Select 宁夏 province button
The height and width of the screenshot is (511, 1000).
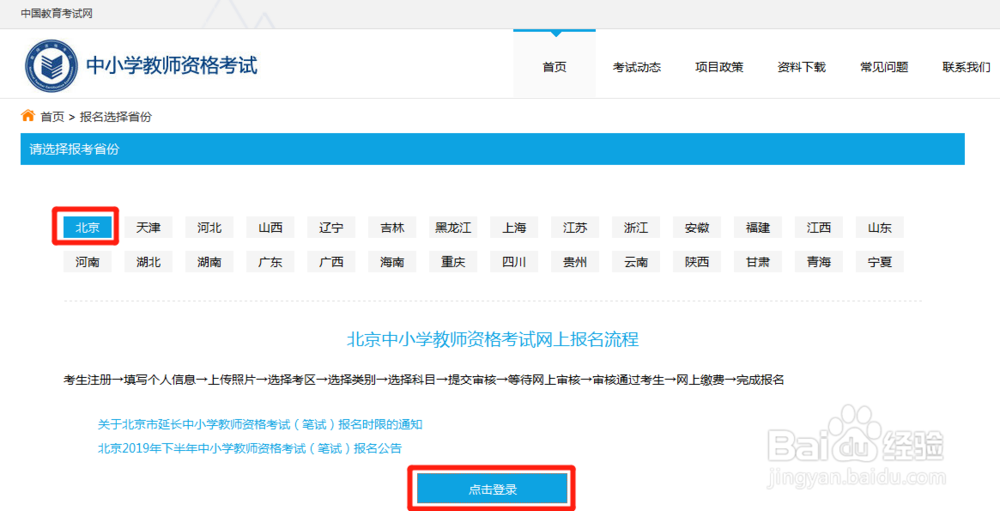[x=880, y=262]
